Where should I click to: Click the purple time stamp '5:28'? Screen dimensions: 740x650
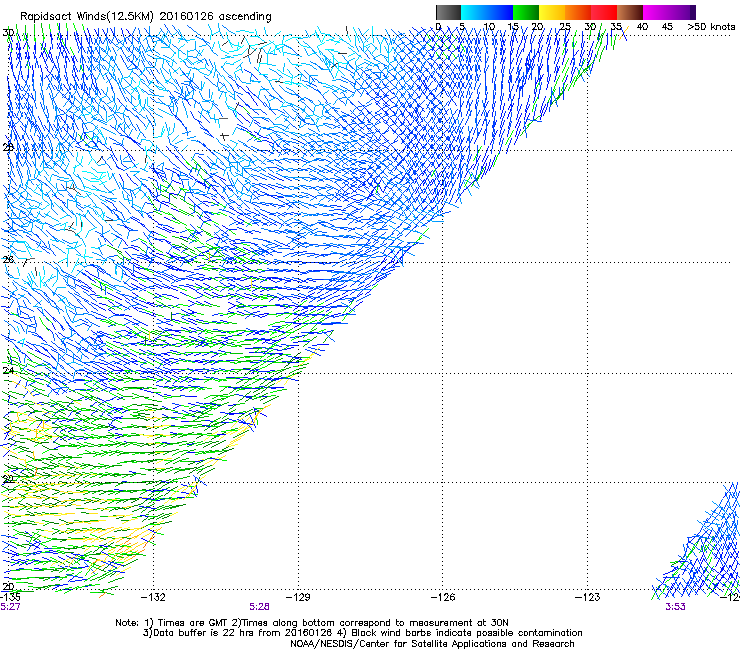(x=260, y=607)
